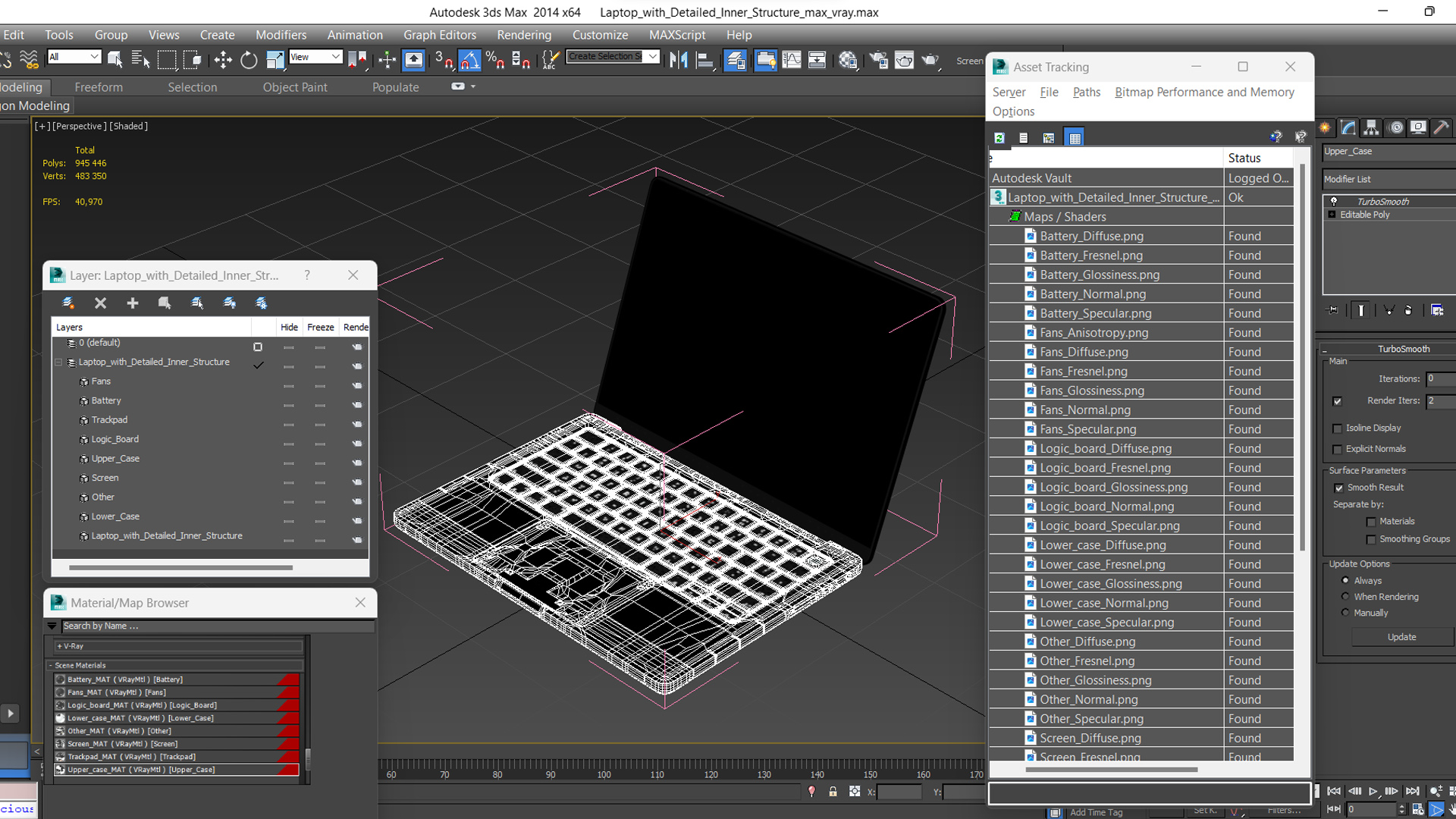Click Create New Layer plus icon
This screenshot has height=819, width=1456.
pos(133,303)
